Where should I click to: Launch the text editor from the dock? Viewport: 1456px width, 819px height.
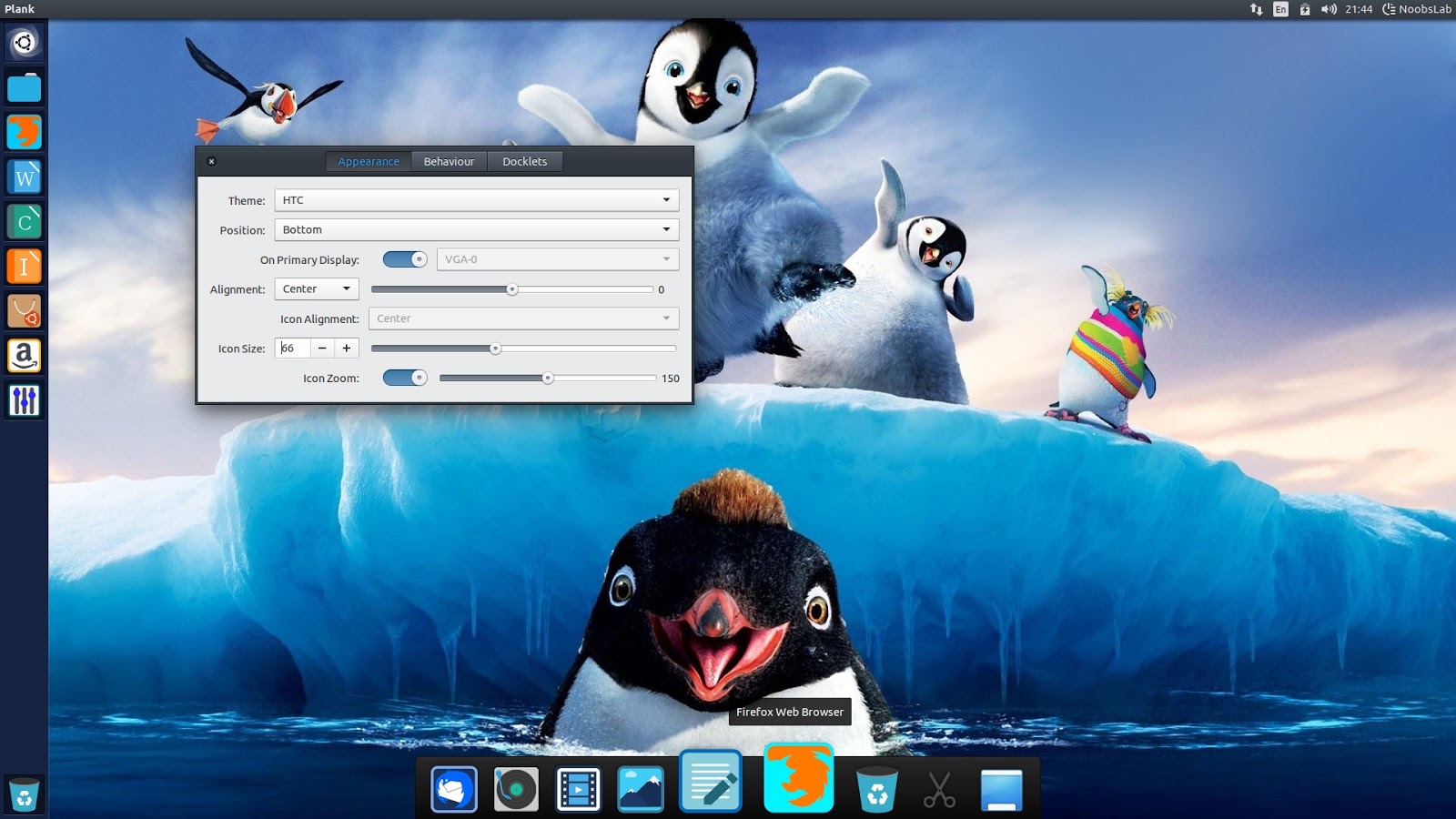pos(711,781)
